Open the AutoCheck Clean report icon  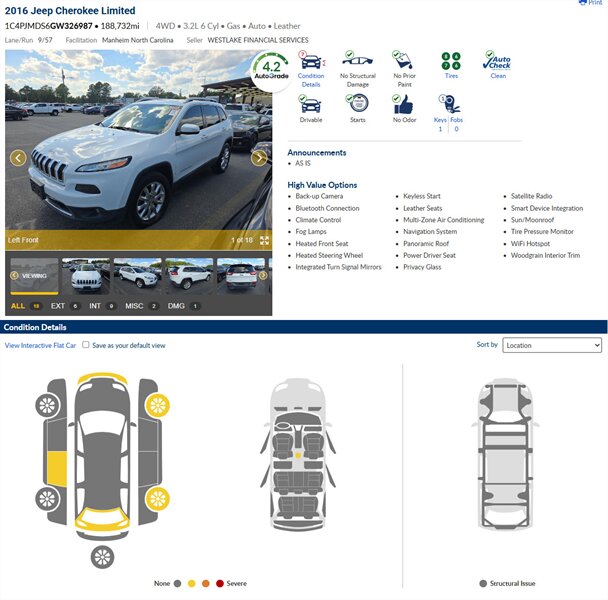coord(497,61)
